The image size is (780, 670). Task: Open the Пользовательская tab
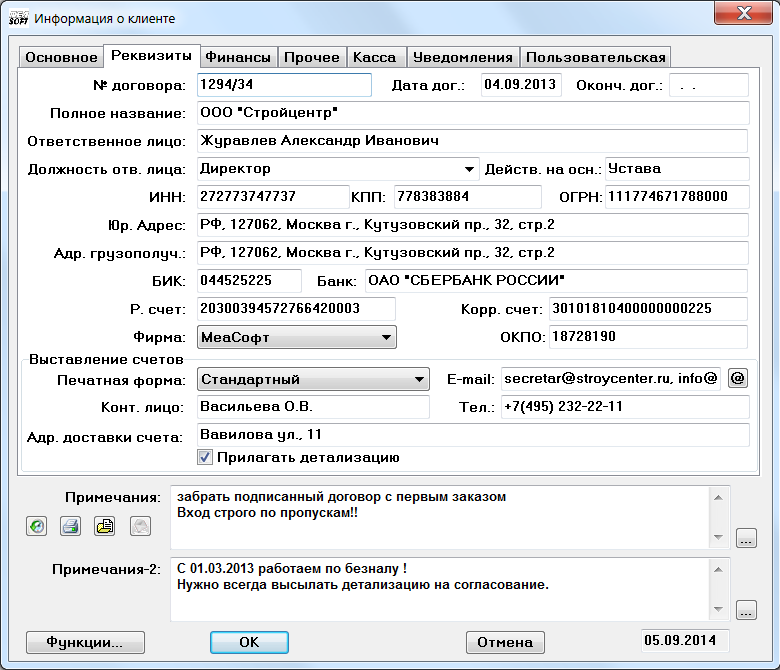click(595, 57)
